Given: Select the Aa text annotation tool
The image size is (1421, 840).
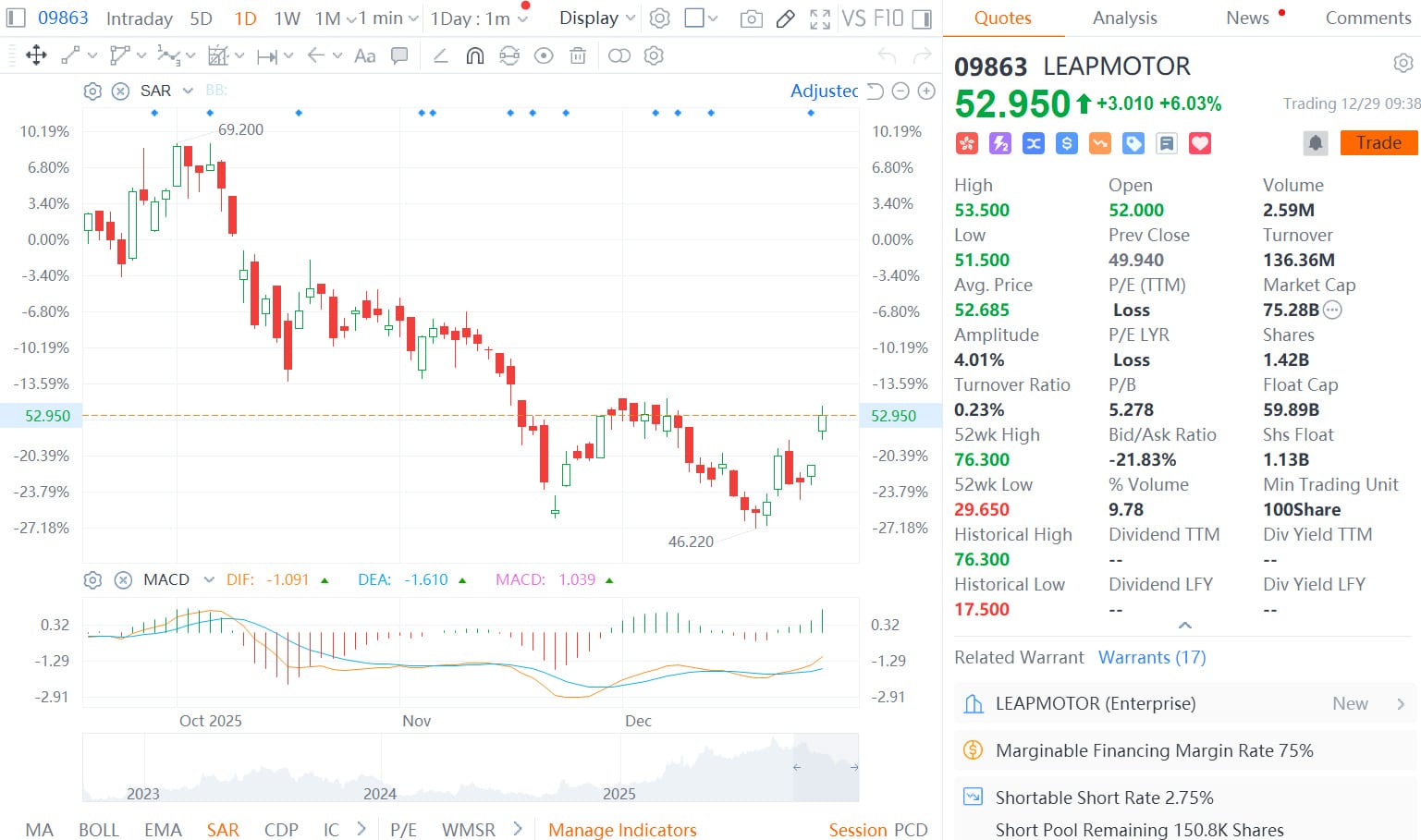Looking at the screenshot, I should [x=364, y=55].
